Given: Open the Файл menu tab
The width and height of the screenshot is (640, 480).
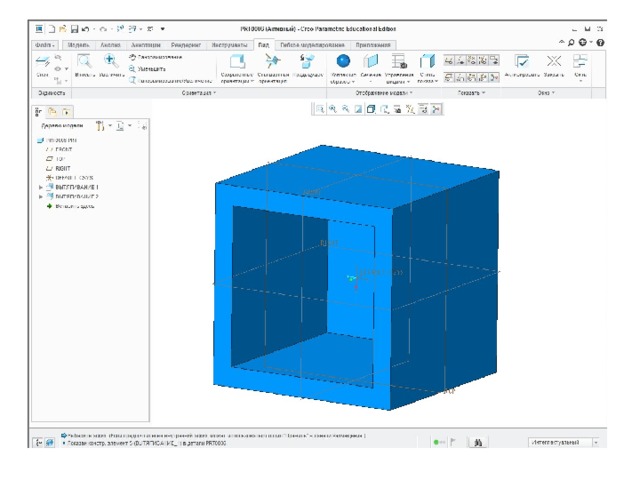Looking at the screenshot, I should tap(45, 45).
